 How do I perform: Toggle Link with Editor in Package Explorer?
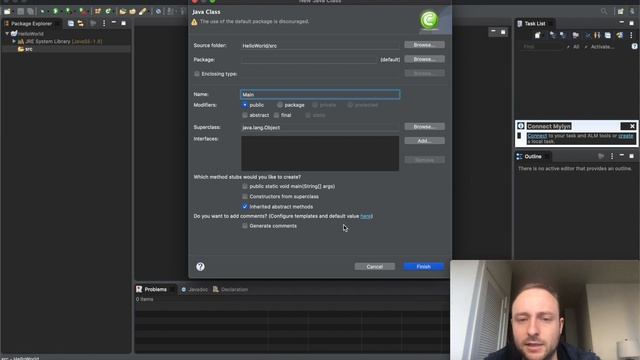point(80,23)
